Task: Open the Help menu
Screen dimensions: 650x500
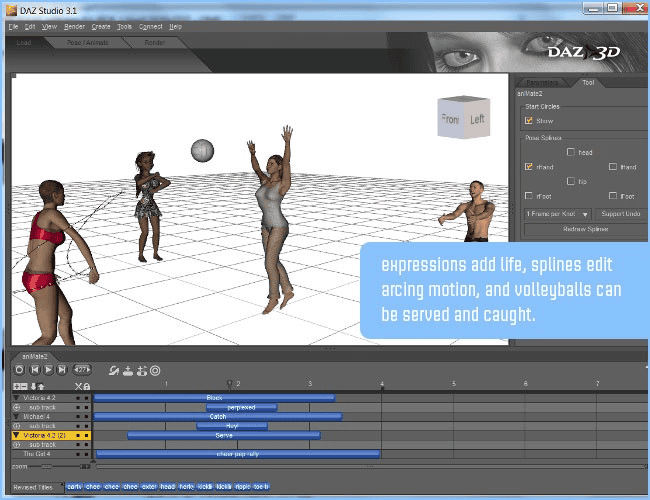Action: tap(176, 27)
